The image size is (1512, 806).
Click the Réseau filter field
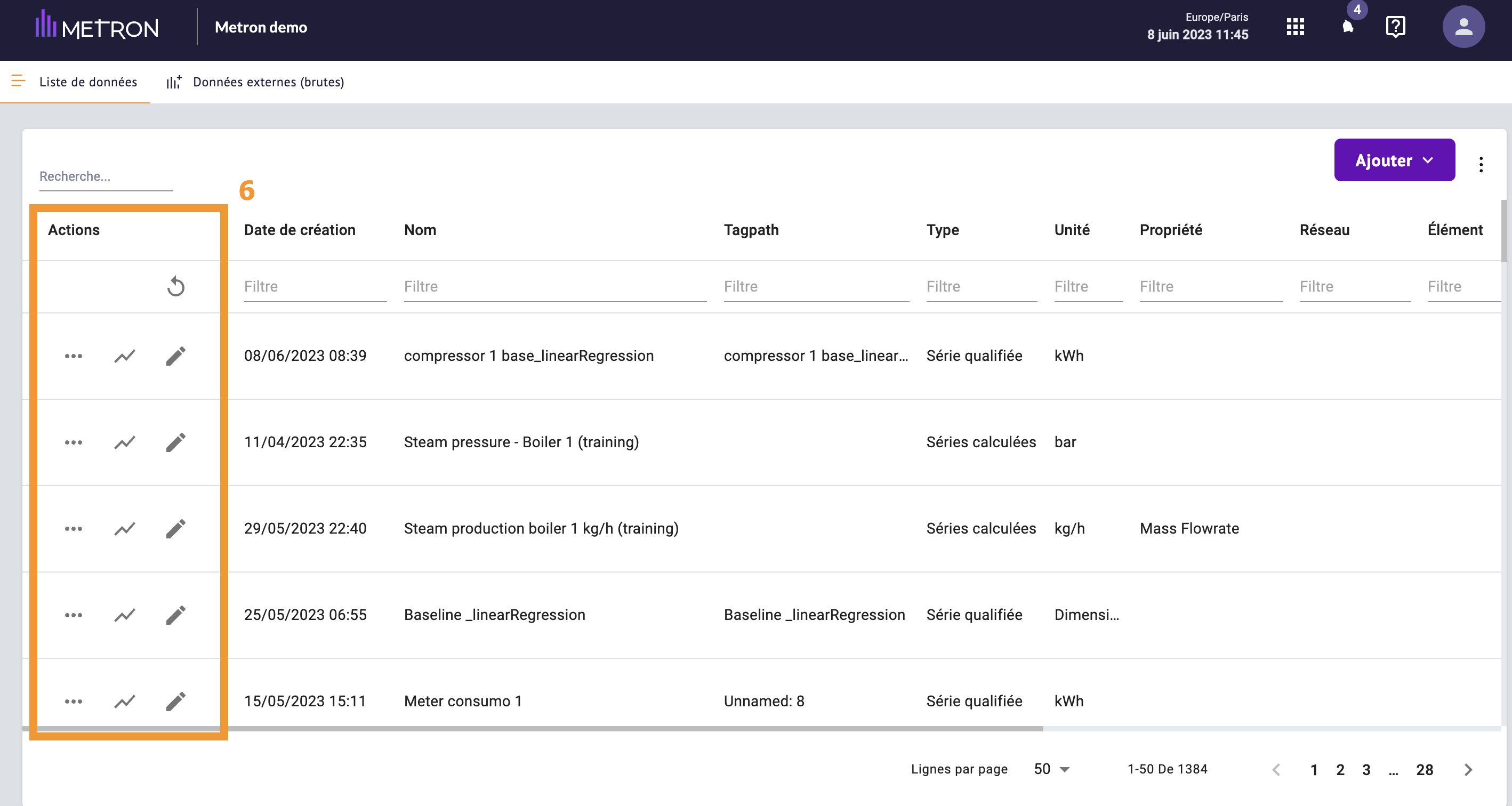point(1355,287)
